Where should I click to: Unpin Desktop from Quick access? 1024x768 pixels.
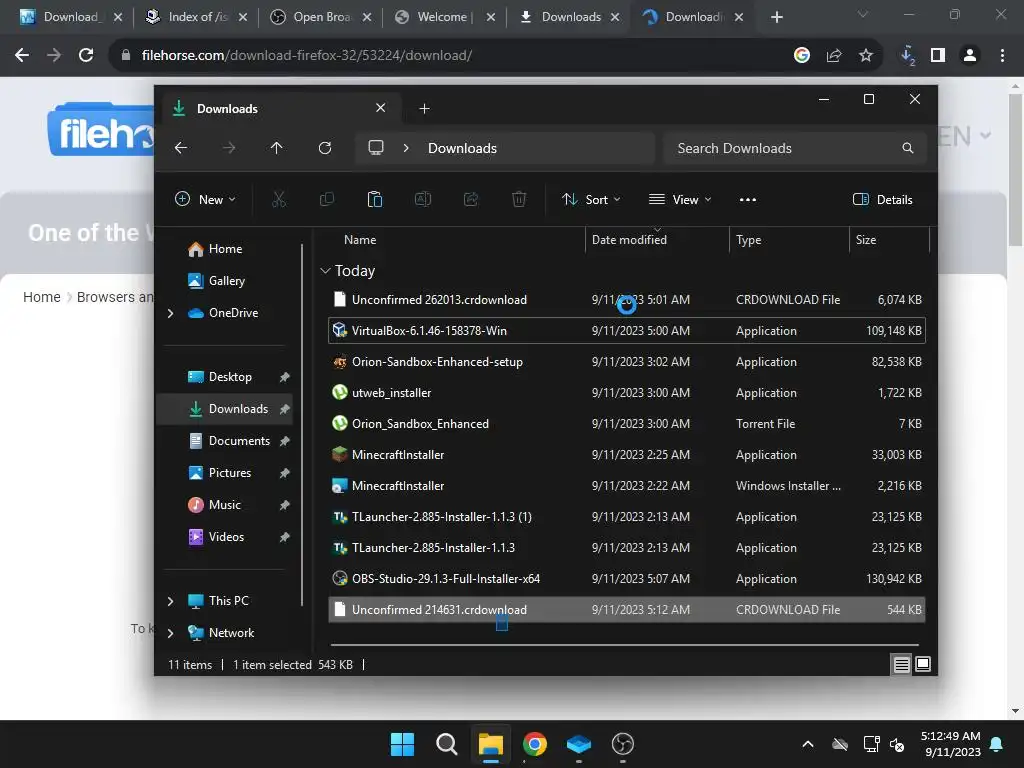285,377
